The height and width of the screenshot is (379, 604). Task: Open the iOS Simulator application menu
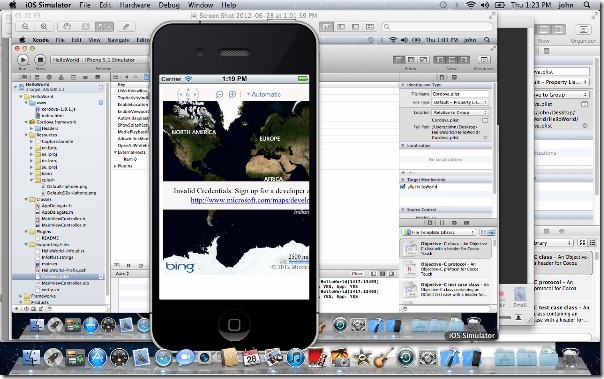[x=48, y=5]
